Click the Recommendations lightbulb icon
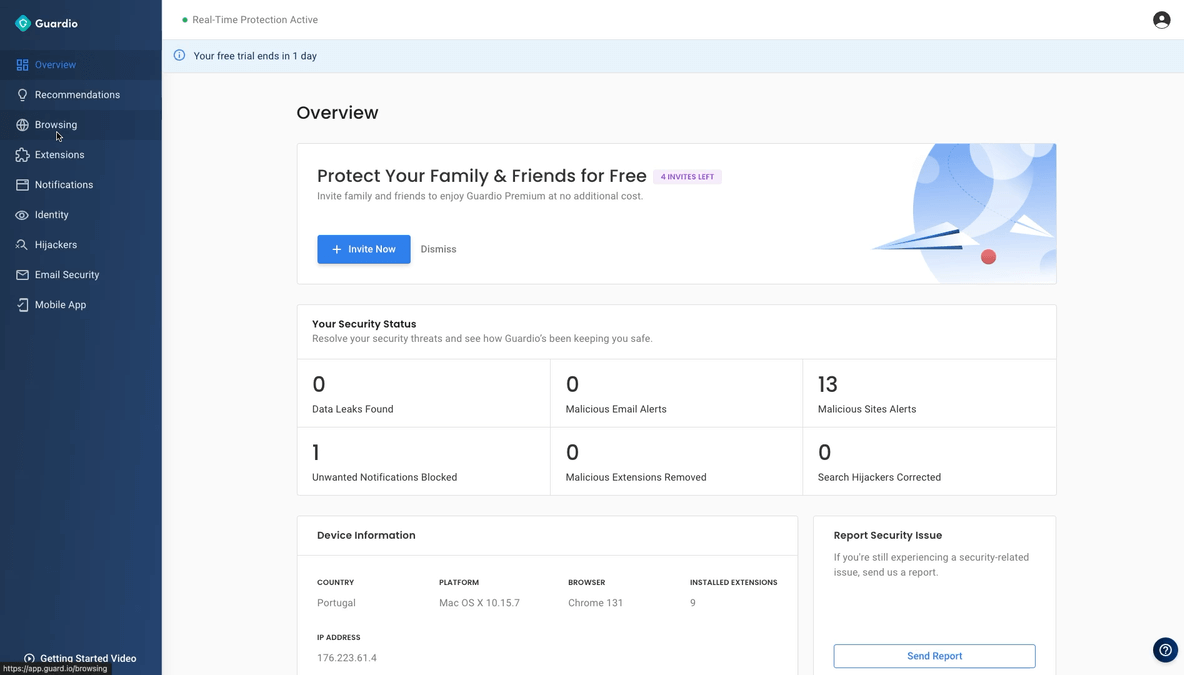 point(22,95)
